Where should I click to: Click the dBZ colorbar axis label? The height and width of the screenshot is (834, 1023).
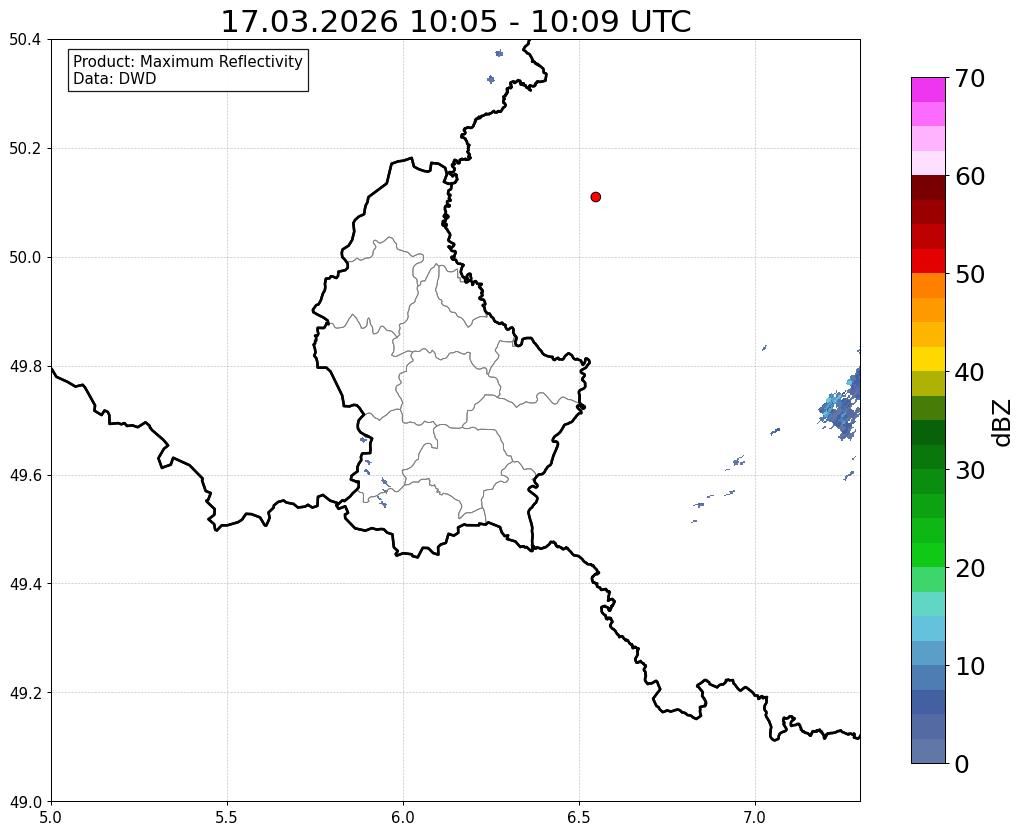point(1003,423)
